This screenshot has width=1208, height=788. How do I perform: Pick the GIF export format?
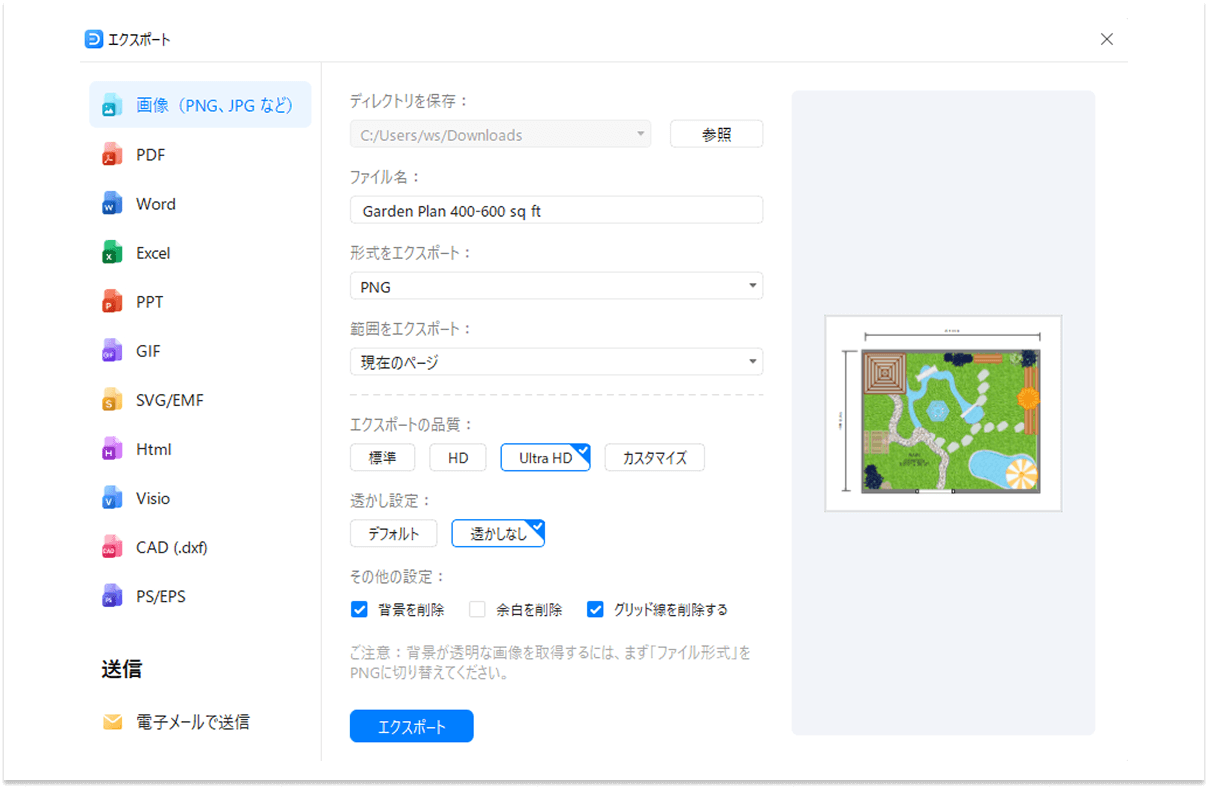pyautogui.click(x=113, y=350)
